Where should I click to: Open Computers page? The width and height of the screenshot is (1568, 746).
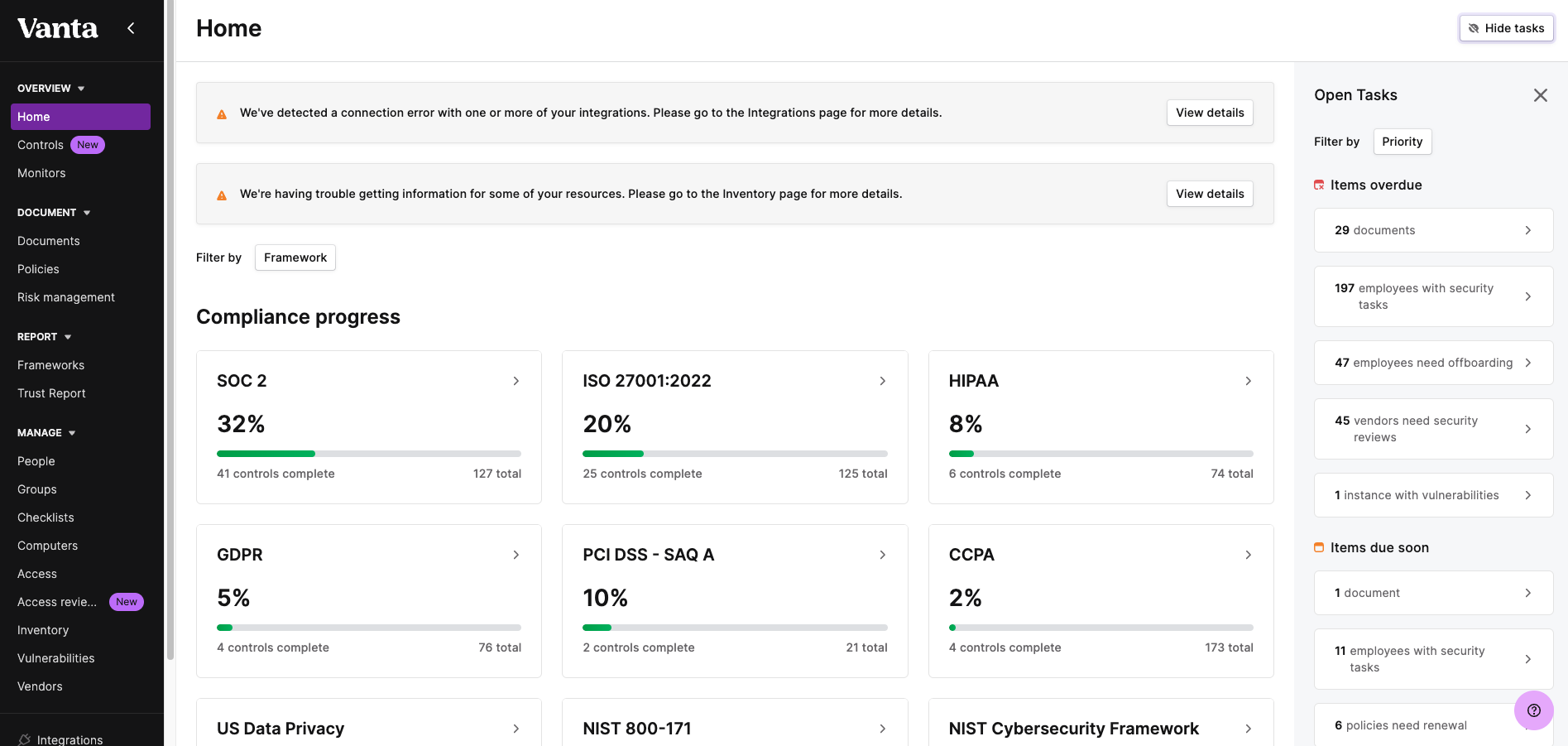click(47, 546)
